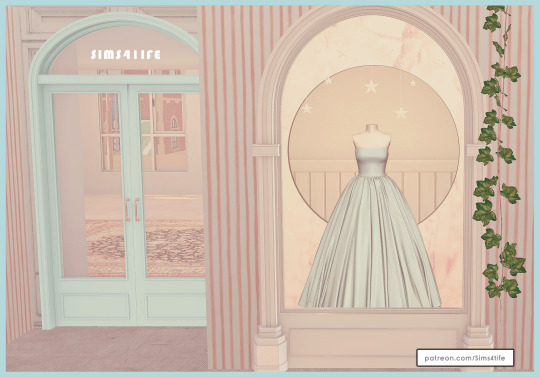The image size is (540, 378).
Task: Click the small star at the upper left
Action: pos(328,81)
